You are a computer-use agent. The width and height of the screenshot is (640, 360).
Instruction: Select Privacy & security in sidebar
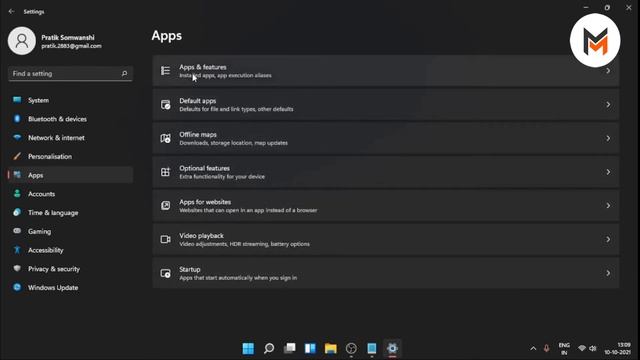(70, 269)
